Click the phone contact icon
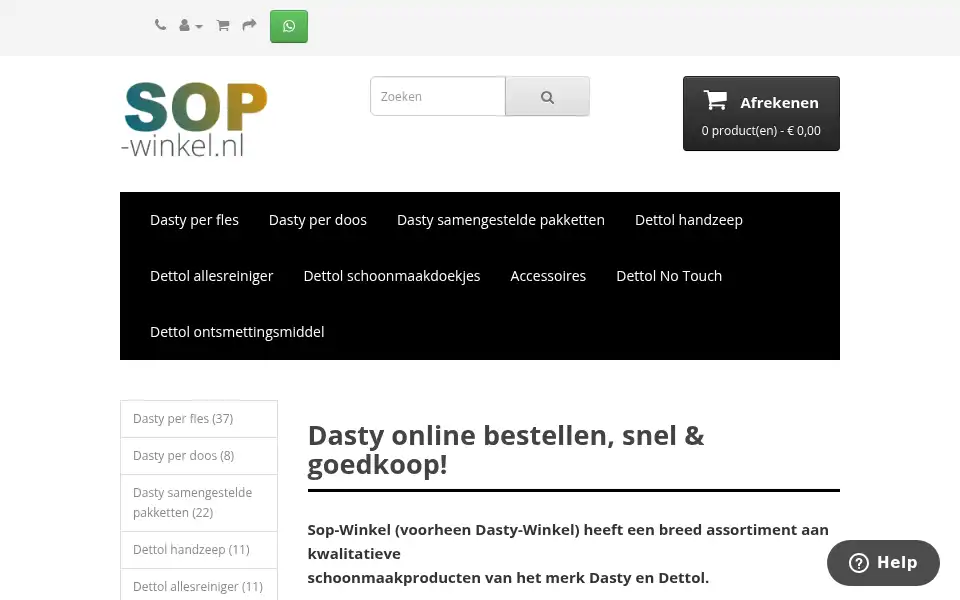 tap(160, 25)
